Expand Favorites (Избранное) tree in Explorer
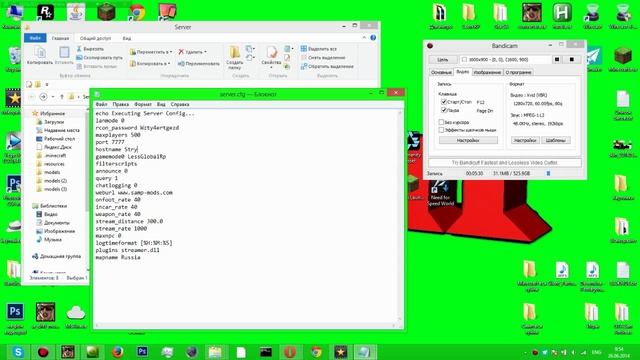The height and width of the screenshot is (360, 640). point(49,113)
